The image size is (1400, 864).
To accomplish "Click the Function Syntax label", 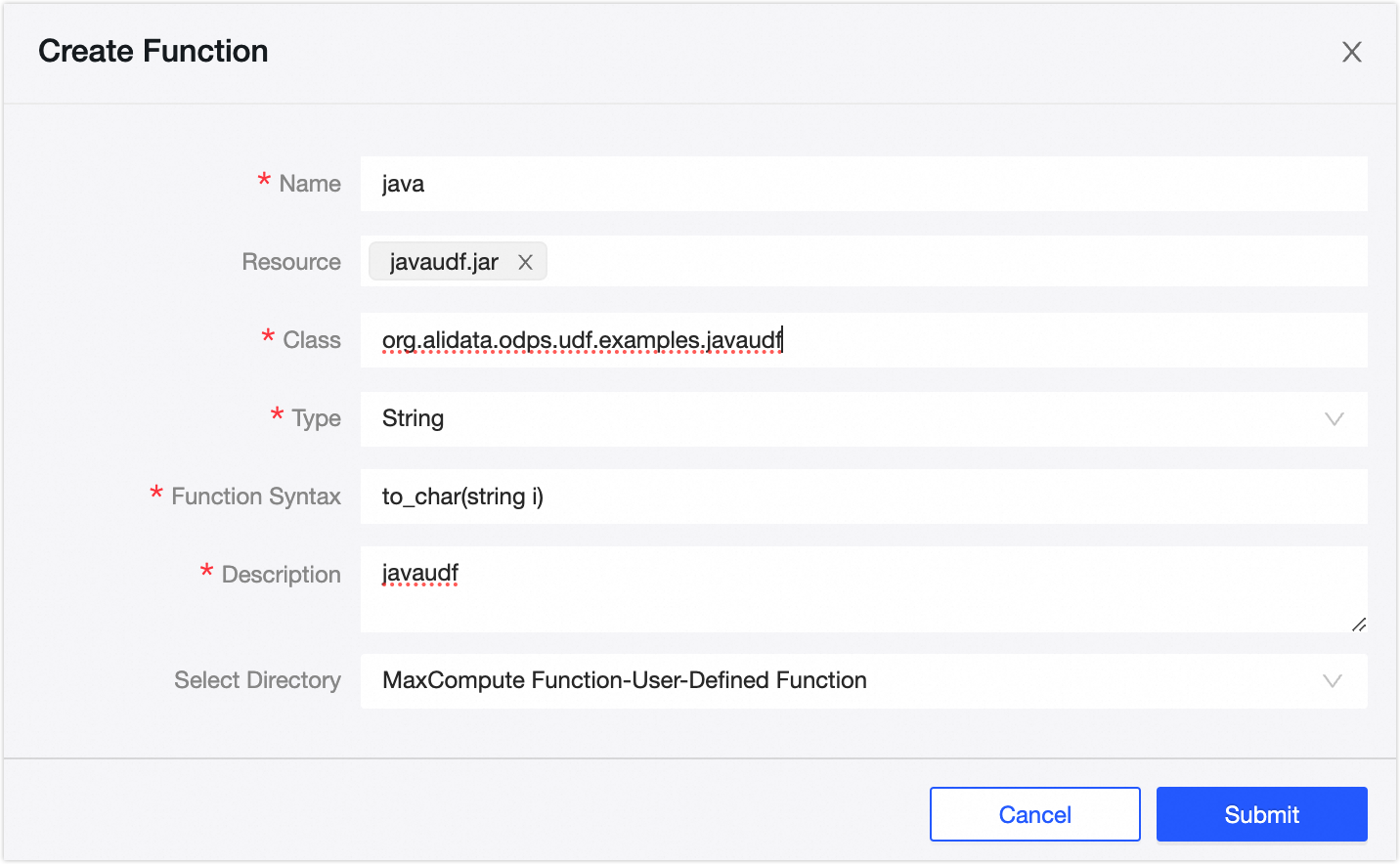I will pos(256,497).
